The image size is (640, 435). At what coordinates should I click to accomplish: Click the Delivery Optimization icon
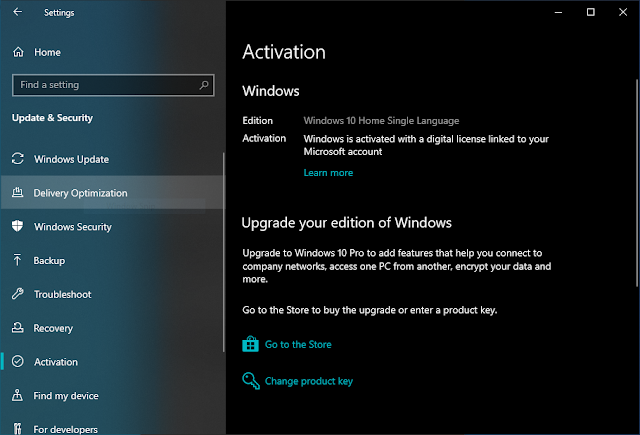point(18,192)
